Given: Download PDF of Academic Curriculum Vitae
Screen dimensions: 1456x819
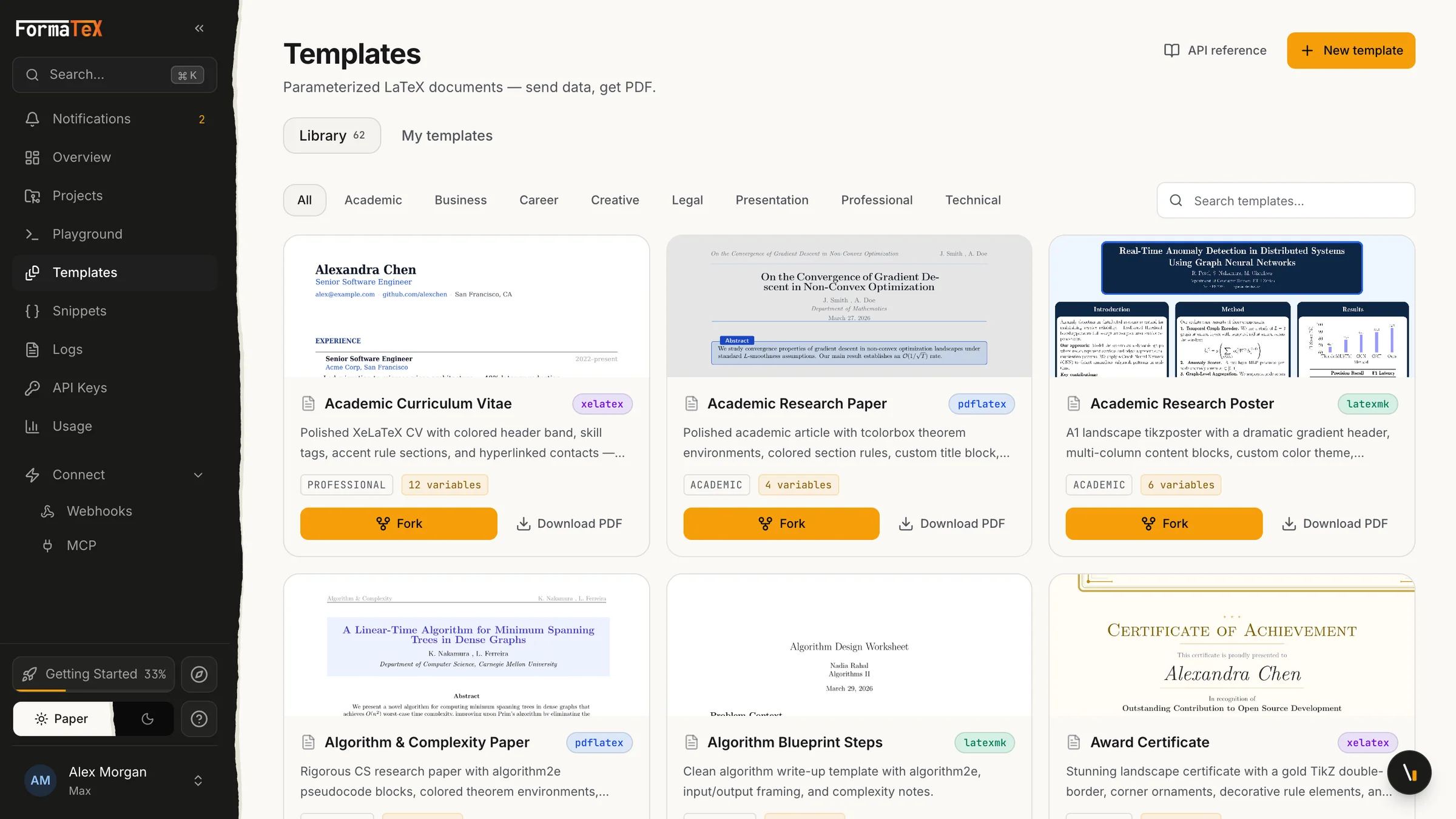Looking at the screenshot, I should click(569, 524).
